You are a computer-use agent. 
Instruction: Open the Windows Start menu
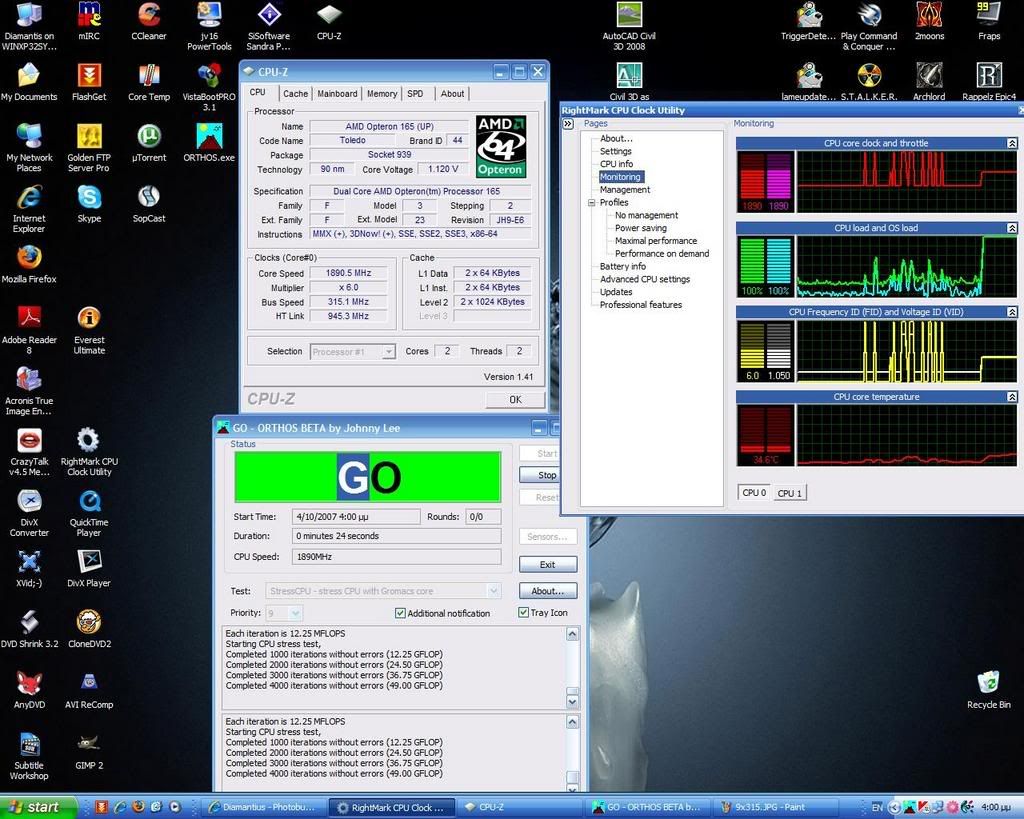tap(37, 807)
